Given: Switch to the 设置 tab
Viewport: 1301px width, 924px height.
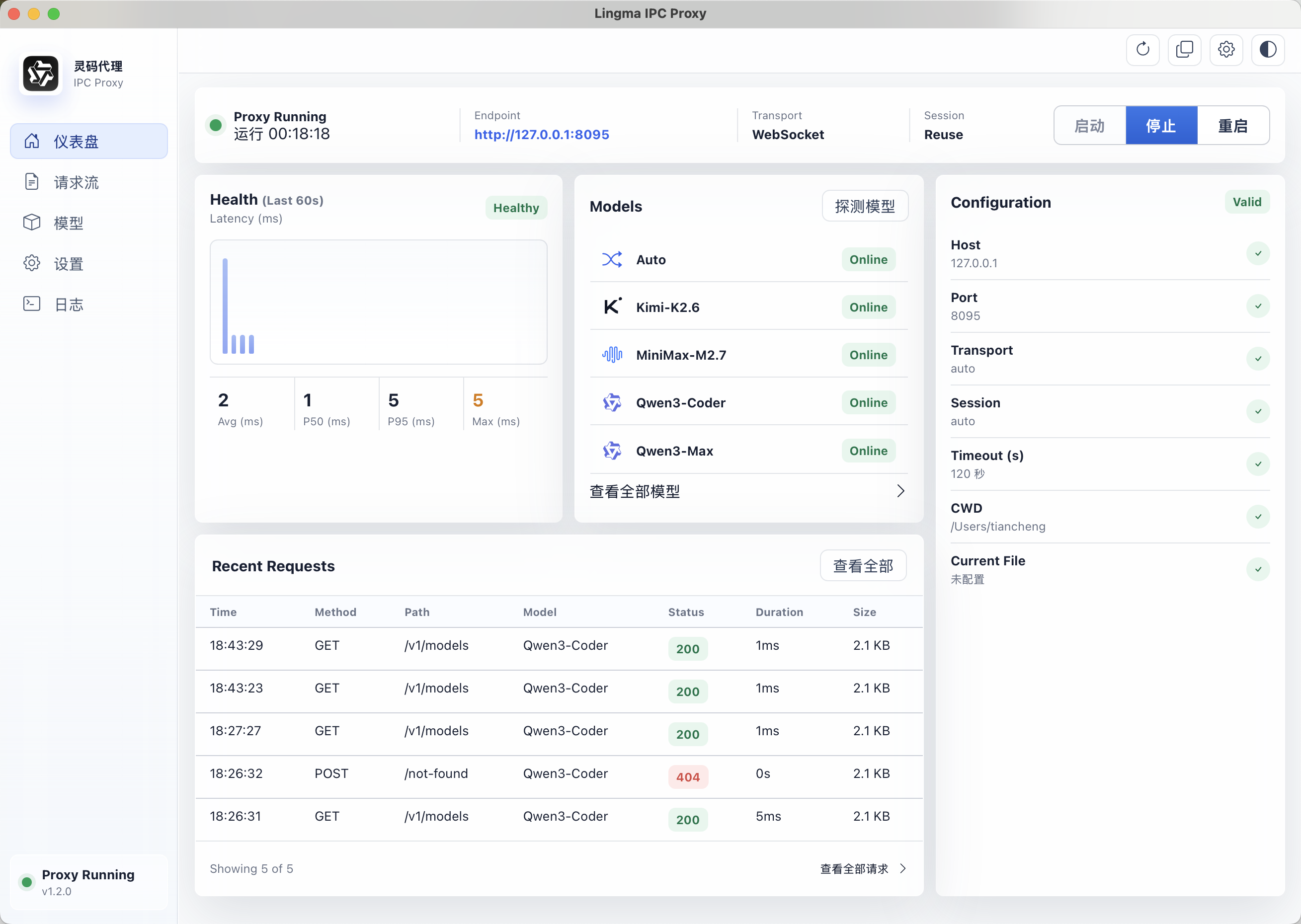Looking at the screenshot, I should click(89, 263).
